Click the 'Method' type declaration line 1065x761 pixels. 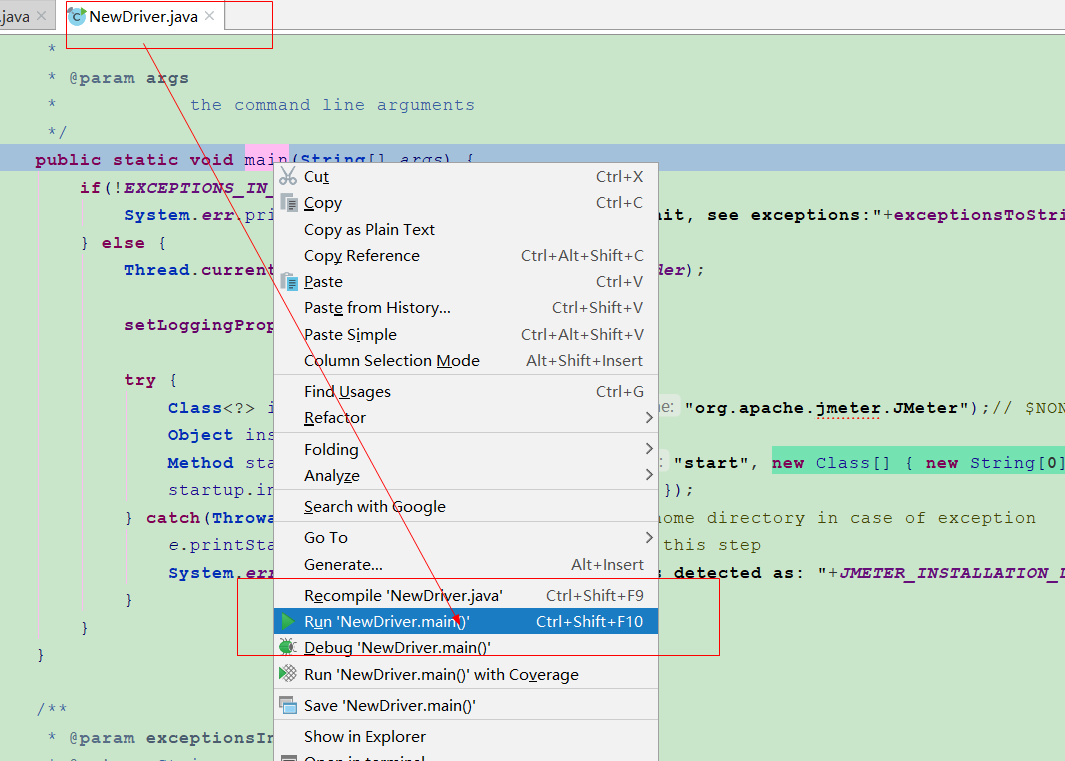(221, 463)
